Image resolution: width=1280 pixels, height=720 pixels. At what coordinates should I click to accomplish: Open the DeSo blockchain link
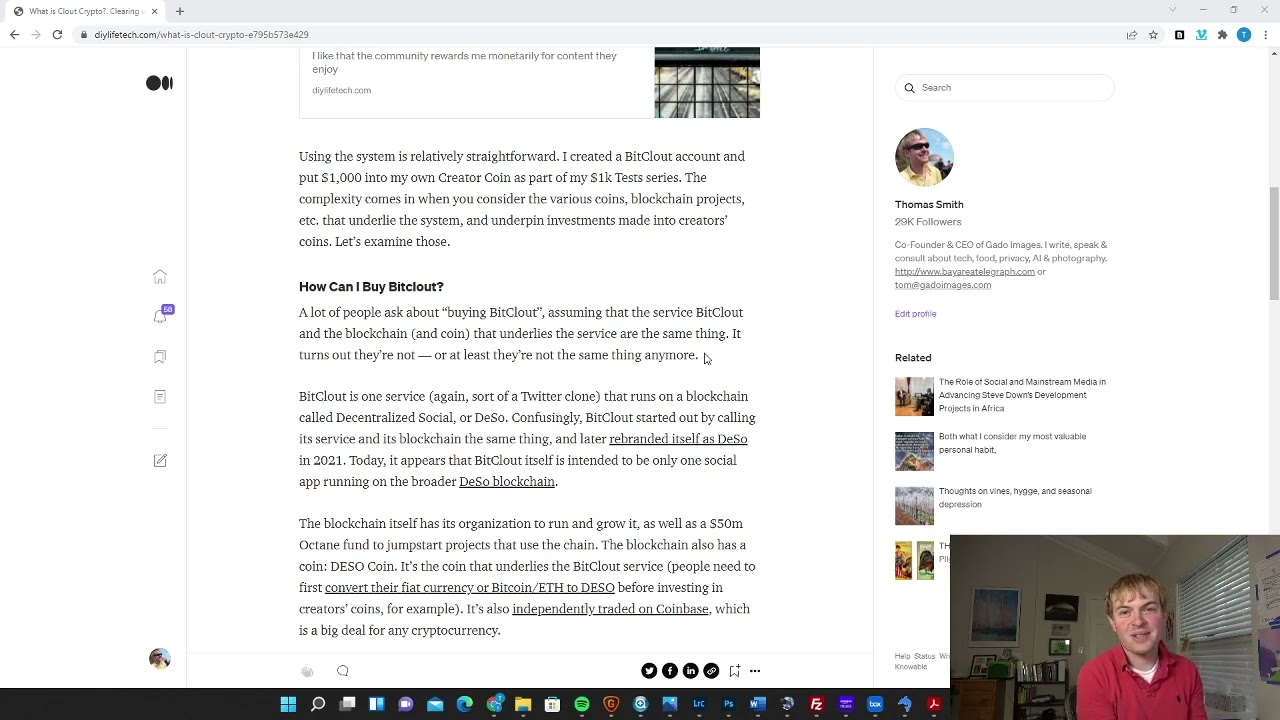tap(507, 482)
